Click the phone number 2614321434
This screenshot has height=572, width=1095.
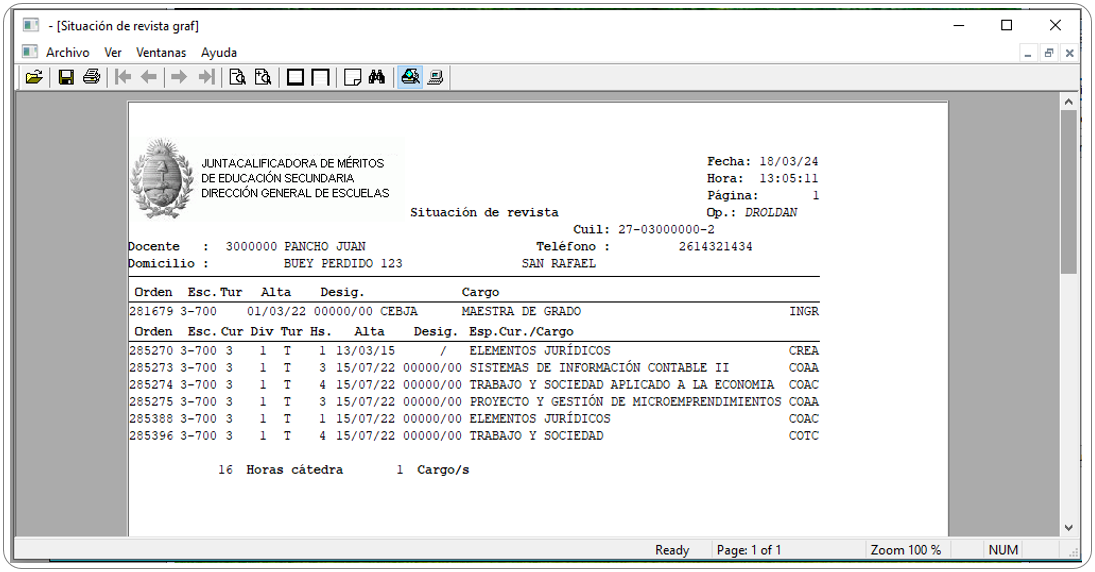[x=716, y=247]
